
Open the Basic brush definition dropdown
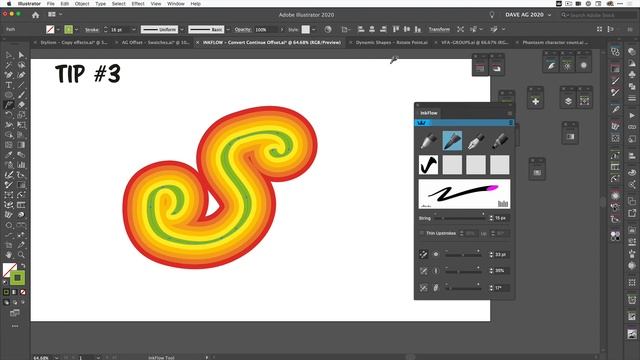tap(228, 29)
